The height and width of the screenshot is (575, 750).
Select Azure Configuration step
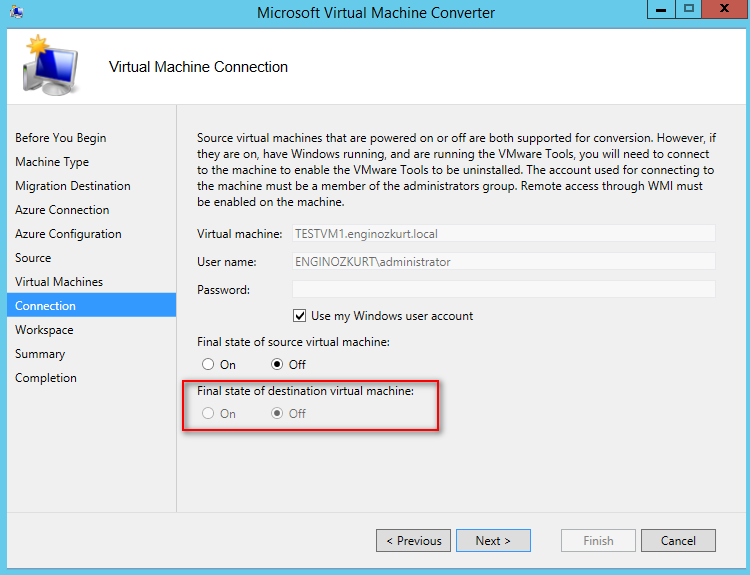68,233
